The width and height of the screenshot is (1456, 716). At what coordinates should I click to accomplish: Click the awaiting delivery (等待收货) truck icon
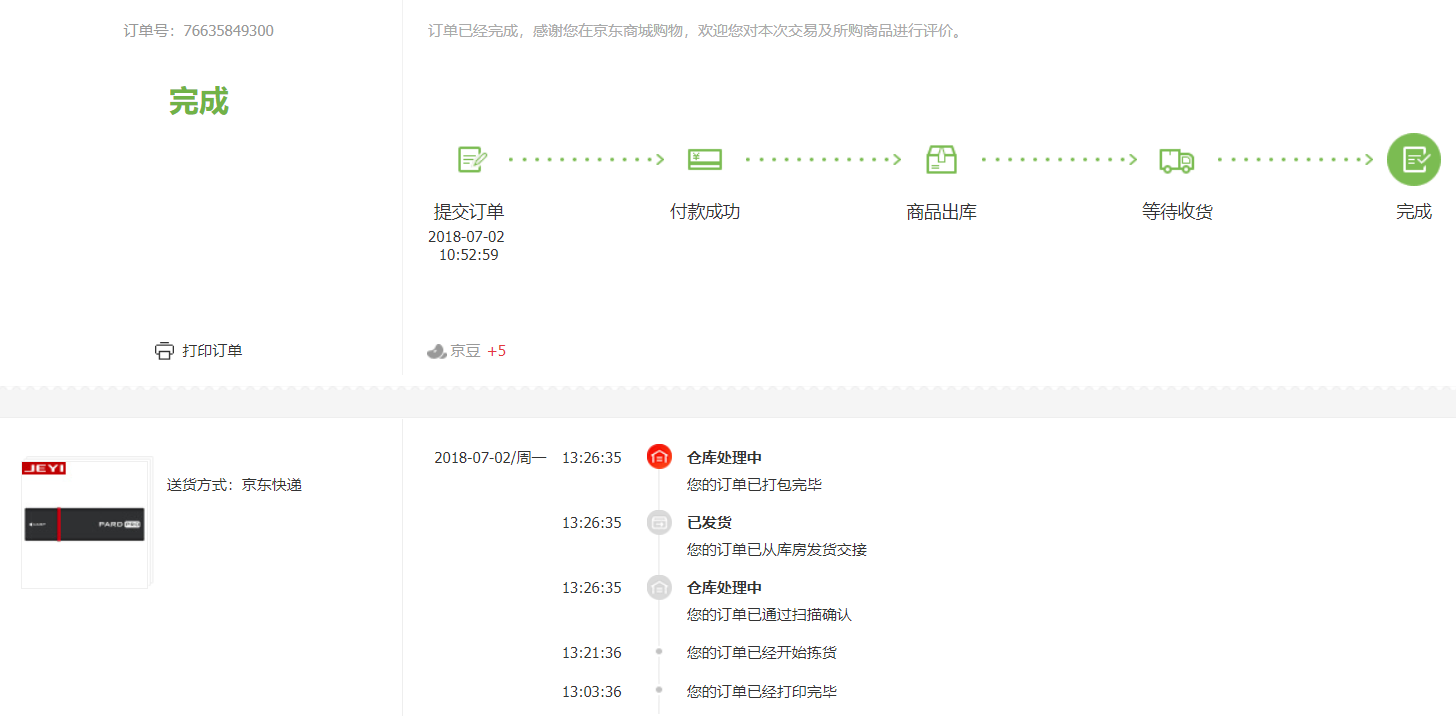point(1176,159)
